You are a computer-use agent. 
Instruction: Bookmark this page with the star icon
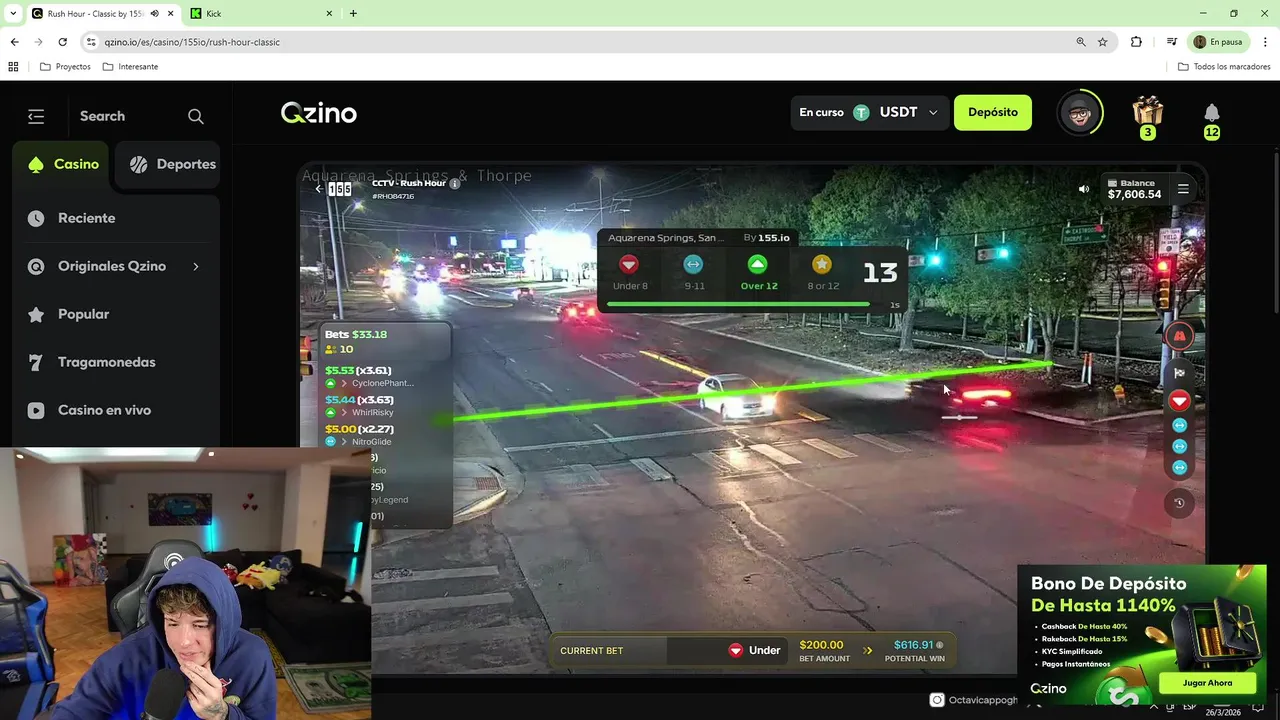tap(1103, 42)
